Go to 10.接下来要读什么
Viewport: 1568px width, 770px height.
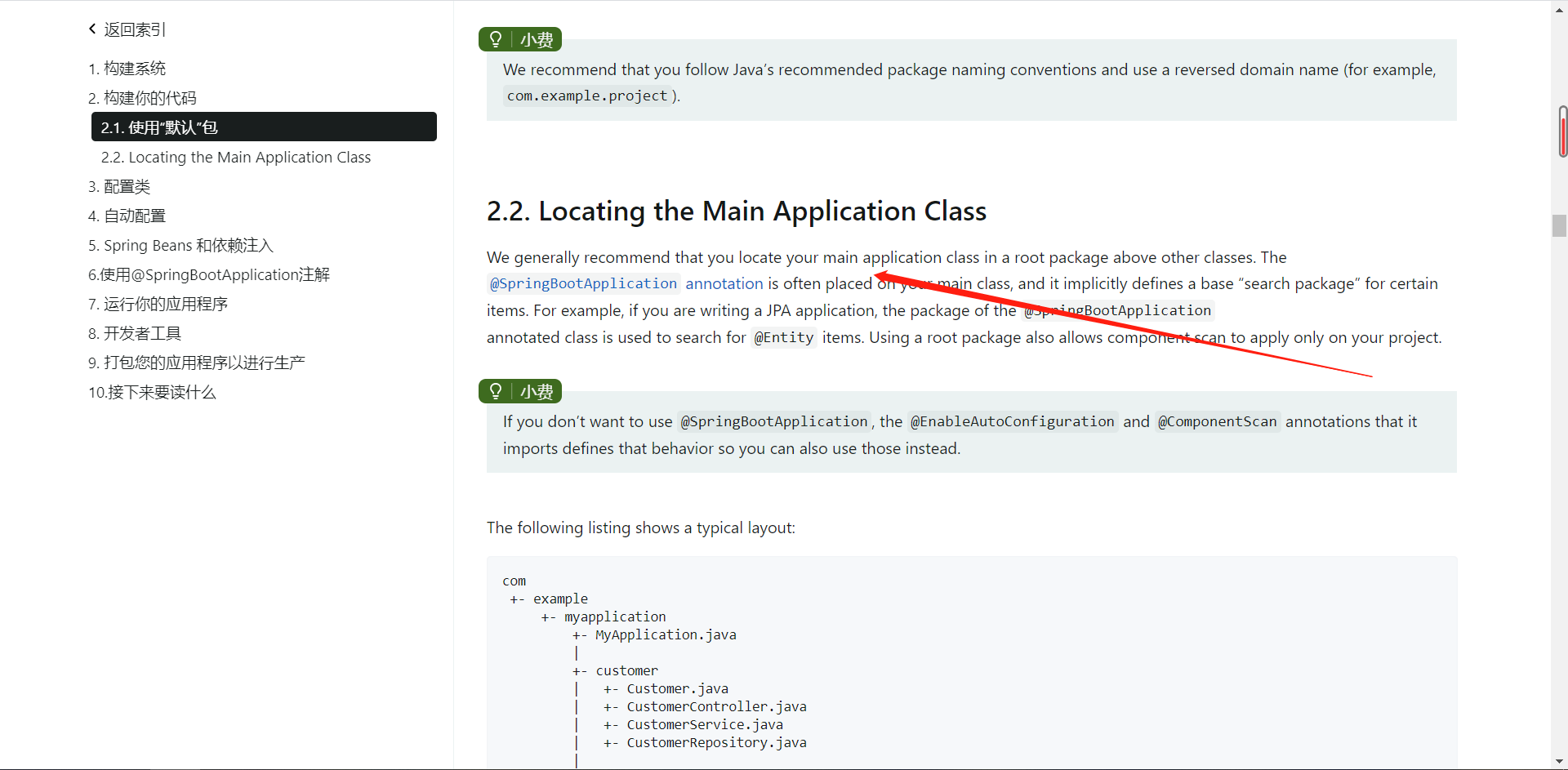152,392
